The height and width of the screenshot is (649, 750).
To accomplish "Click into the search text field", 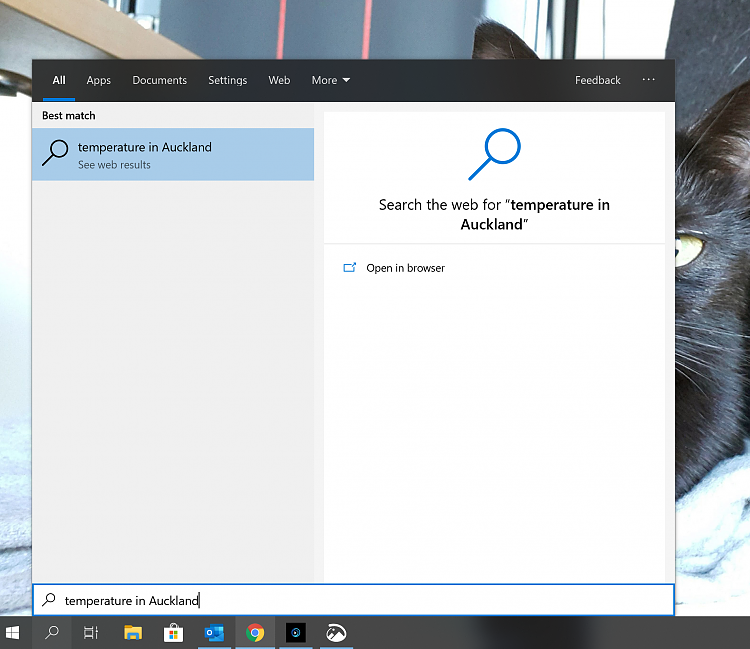I will tap(353, 600).
